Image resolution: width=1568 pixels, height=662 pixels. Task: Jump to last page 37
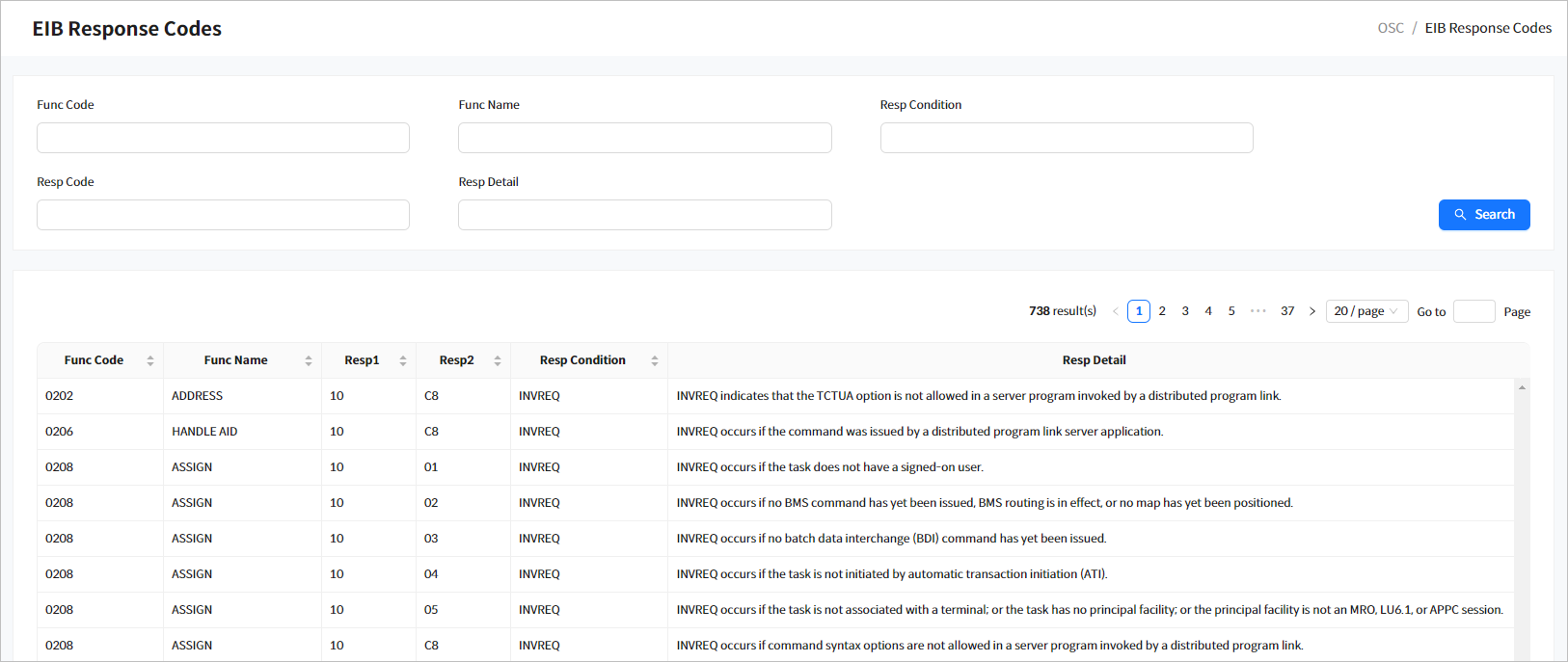click(x=1286, y=311)
